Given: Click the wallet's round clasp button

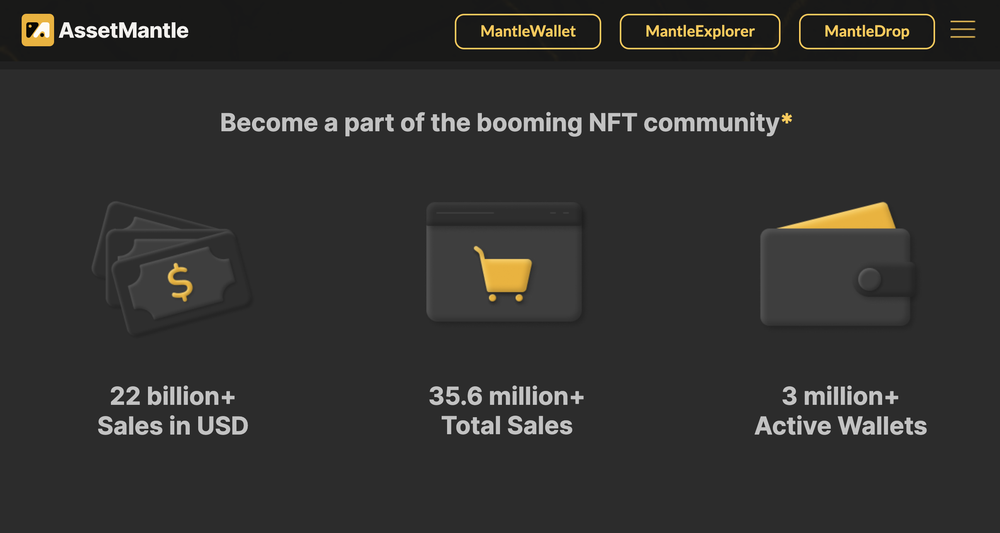Looking at the screenshot, I should click(870, 279).
